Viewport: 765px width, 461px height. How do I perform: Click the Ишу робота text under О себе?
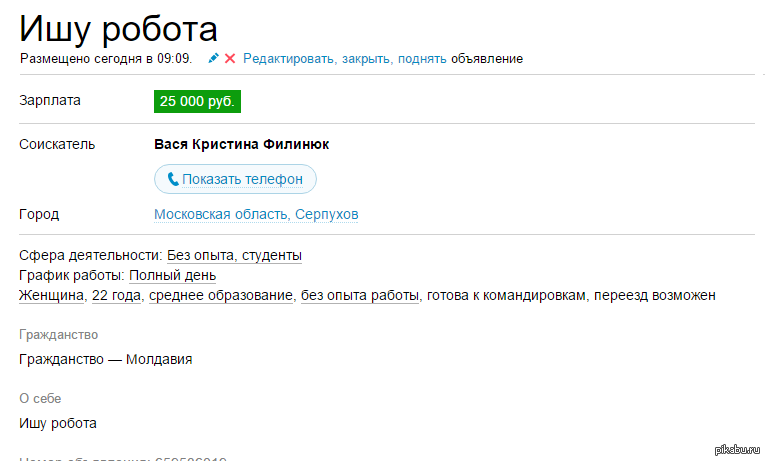[58, 423]
